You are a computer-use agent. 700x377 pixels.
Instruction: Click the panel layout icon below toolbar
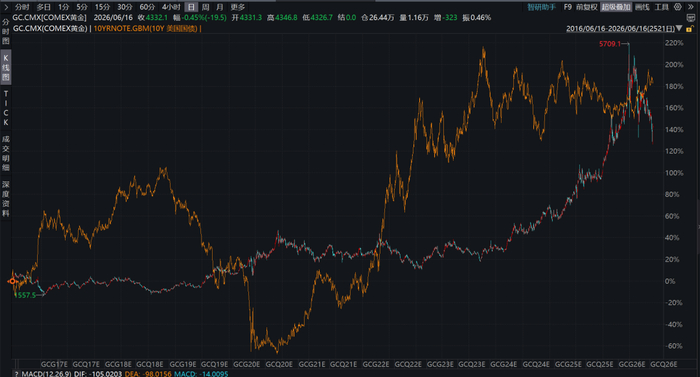(x=690, y=18)
